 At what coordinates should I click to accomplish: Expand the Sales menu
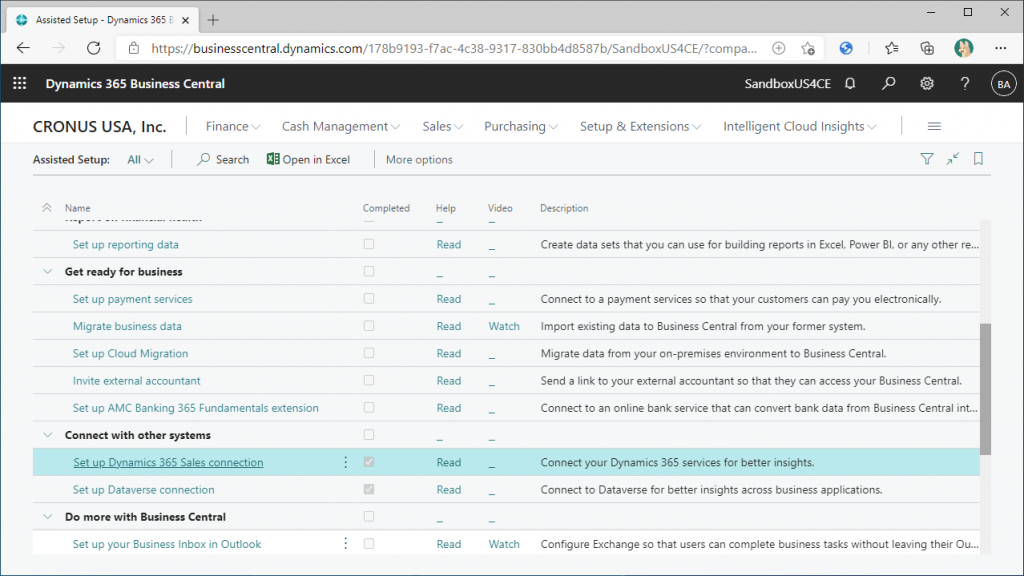443,127
